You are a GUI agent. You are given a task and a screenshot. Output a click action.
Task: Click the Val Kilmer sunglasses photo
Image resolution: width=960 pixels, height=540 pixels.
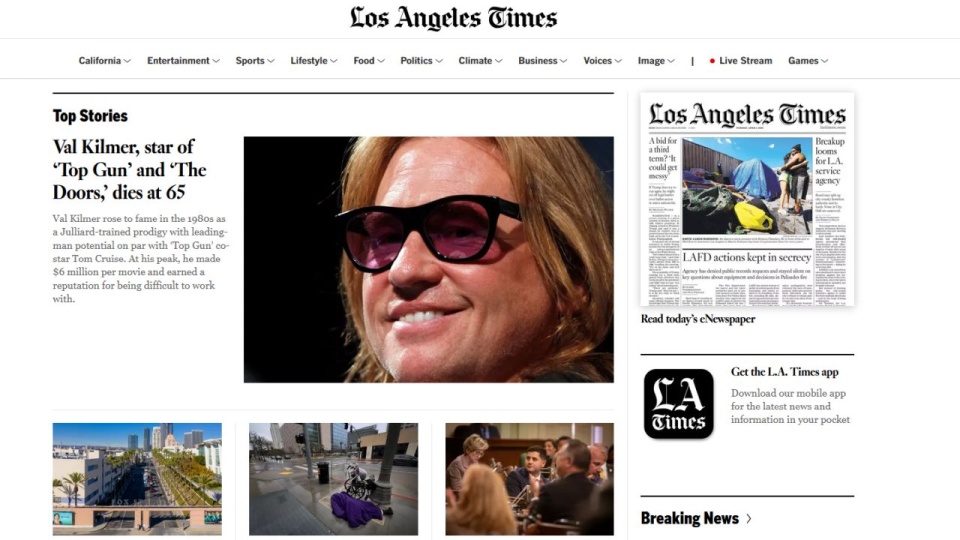point(429,260)
